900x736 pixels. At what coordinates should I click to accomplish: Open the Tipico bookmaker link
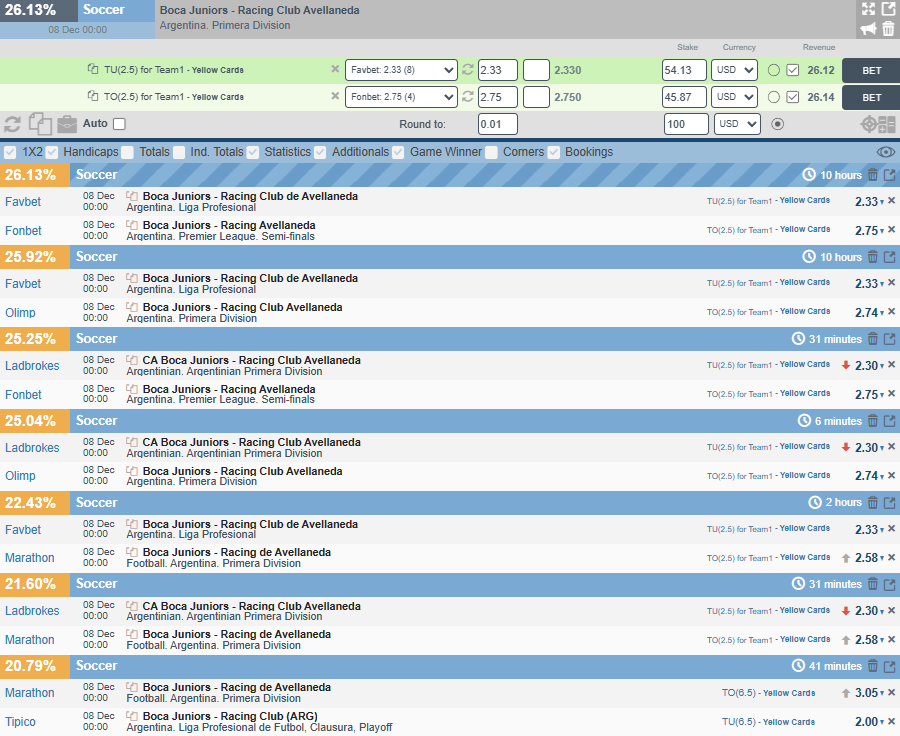point(20,722)
